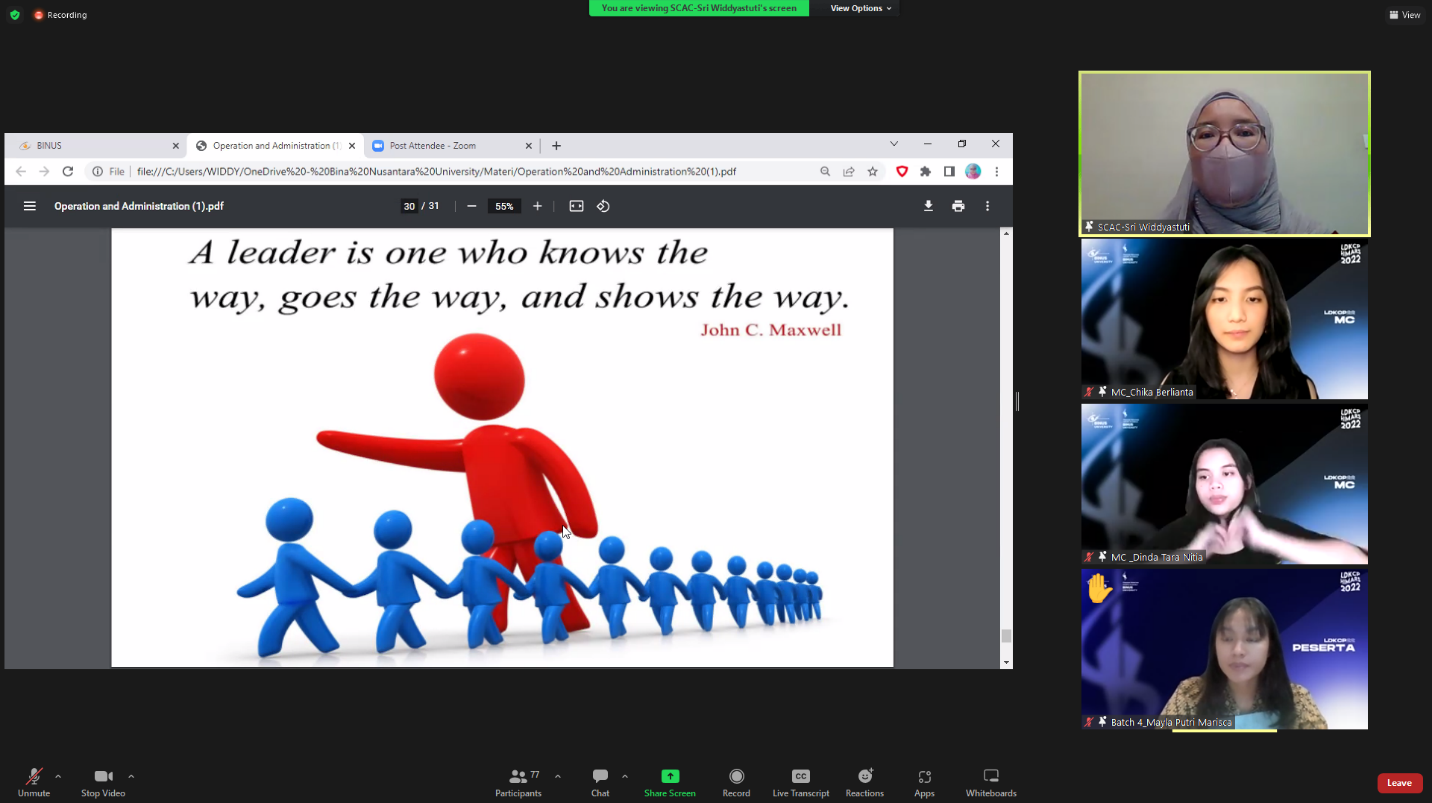Open the Extensions puzzle icon
The height and width of the screenshot is (803, 1432).
(x=926, y=172)
